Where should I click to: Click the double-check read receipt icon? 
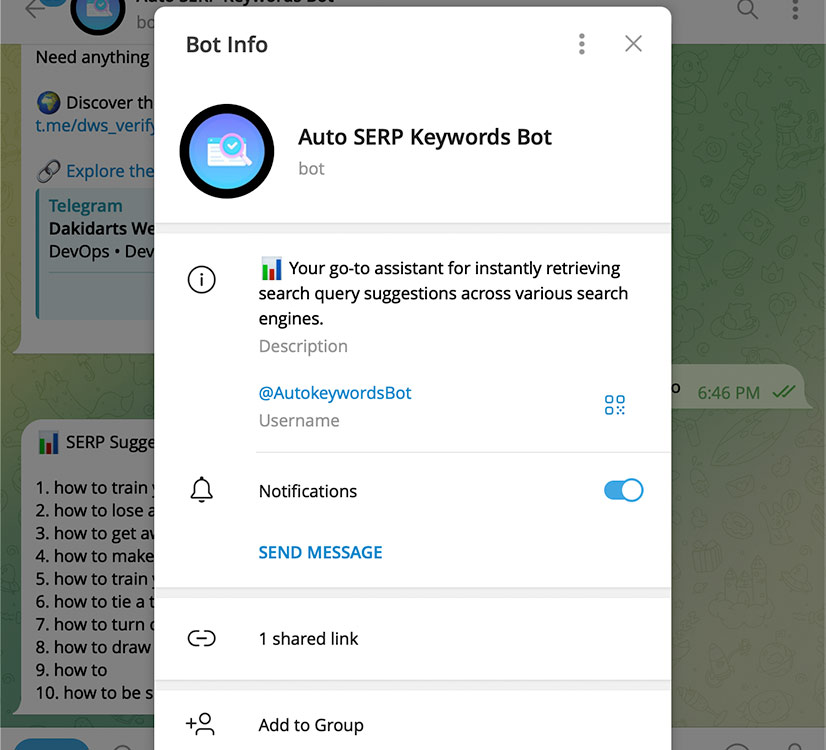tap(783, 392)
